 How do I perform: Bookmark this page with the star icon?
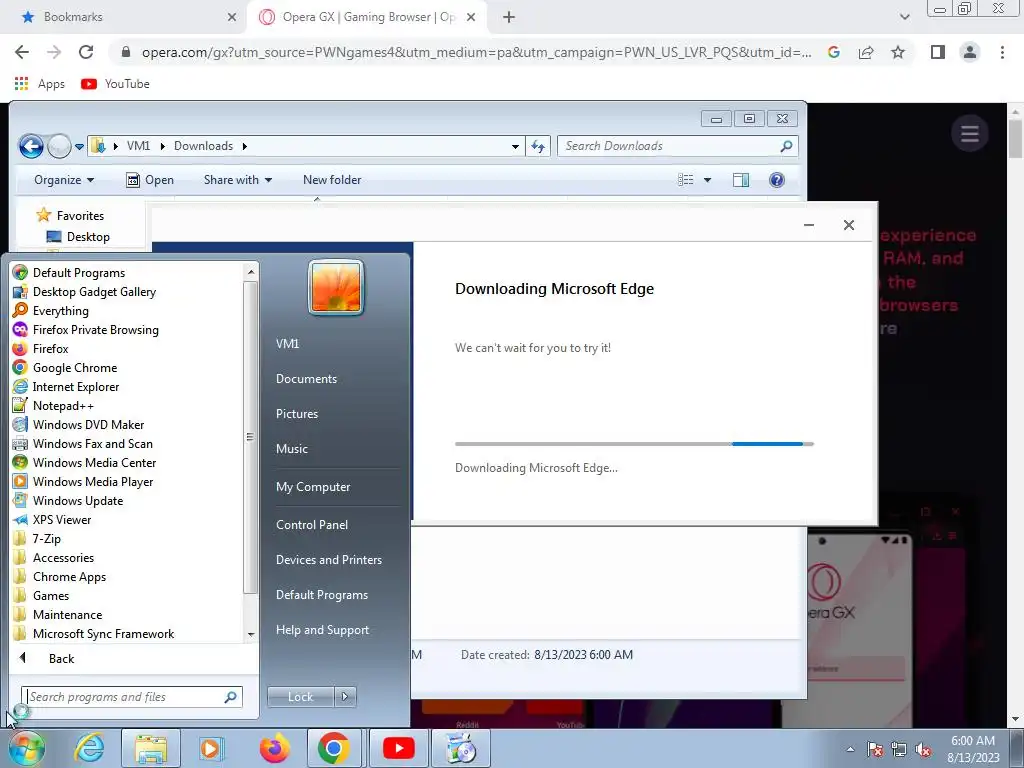898,52
